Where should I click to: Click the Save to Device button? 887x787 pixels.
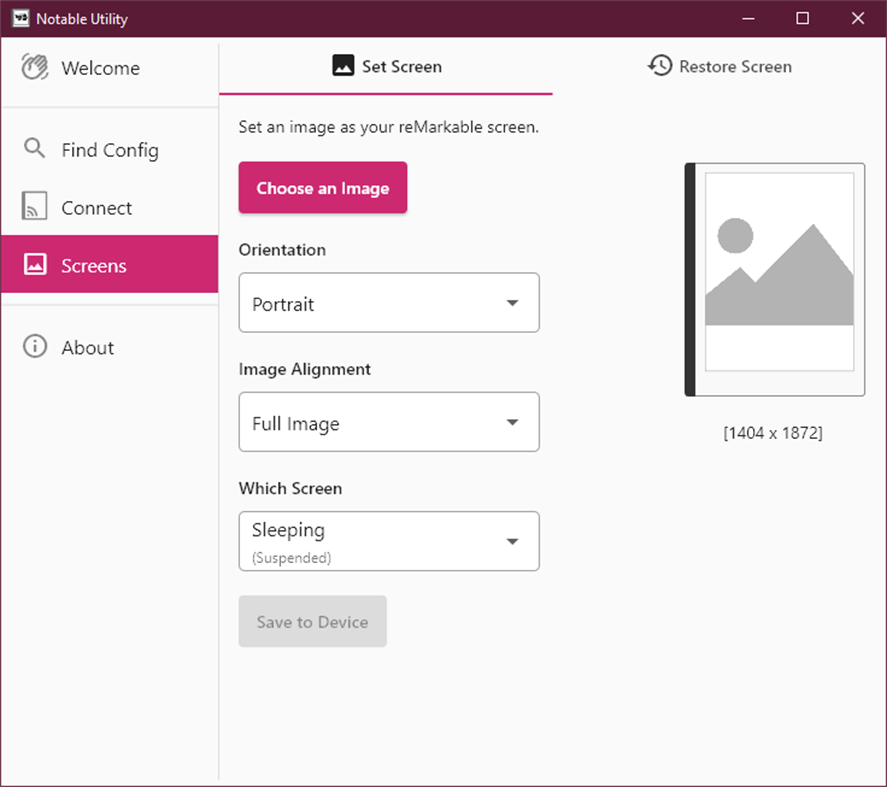pos(312,621)
